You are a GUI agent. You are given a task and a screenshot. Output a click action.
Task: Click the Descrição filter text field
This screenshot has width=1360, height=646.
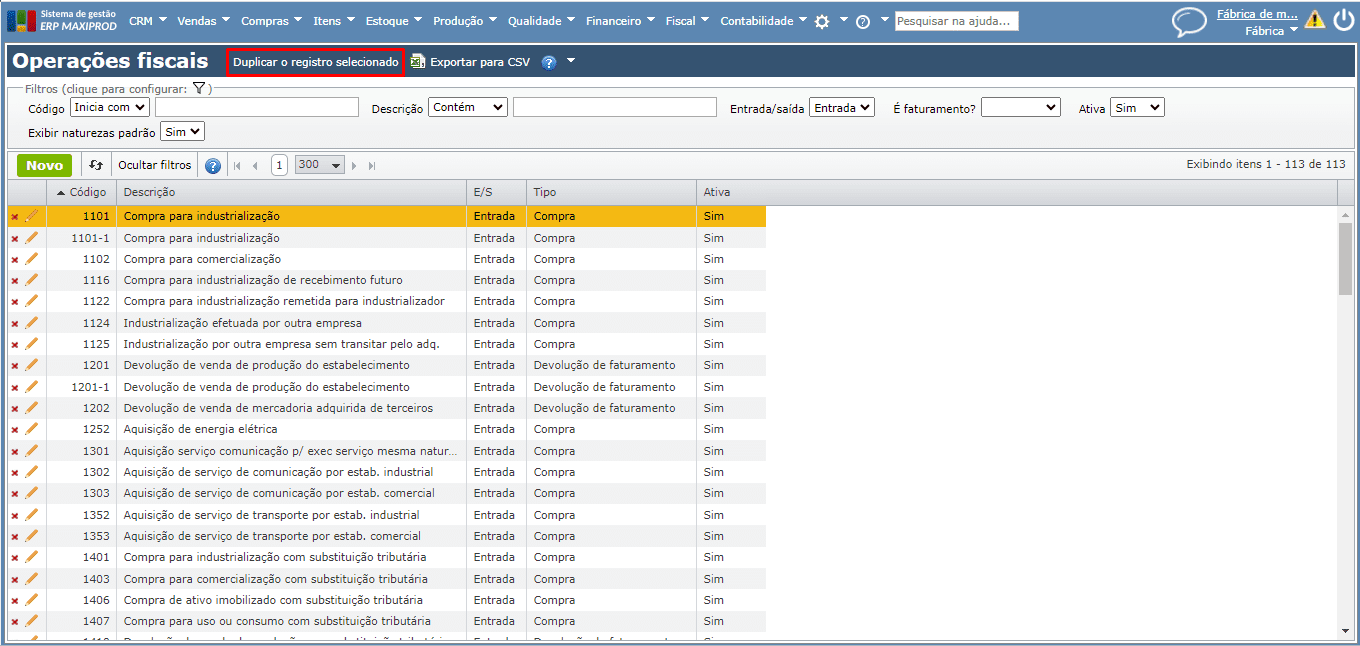click(x=614, y=107)
